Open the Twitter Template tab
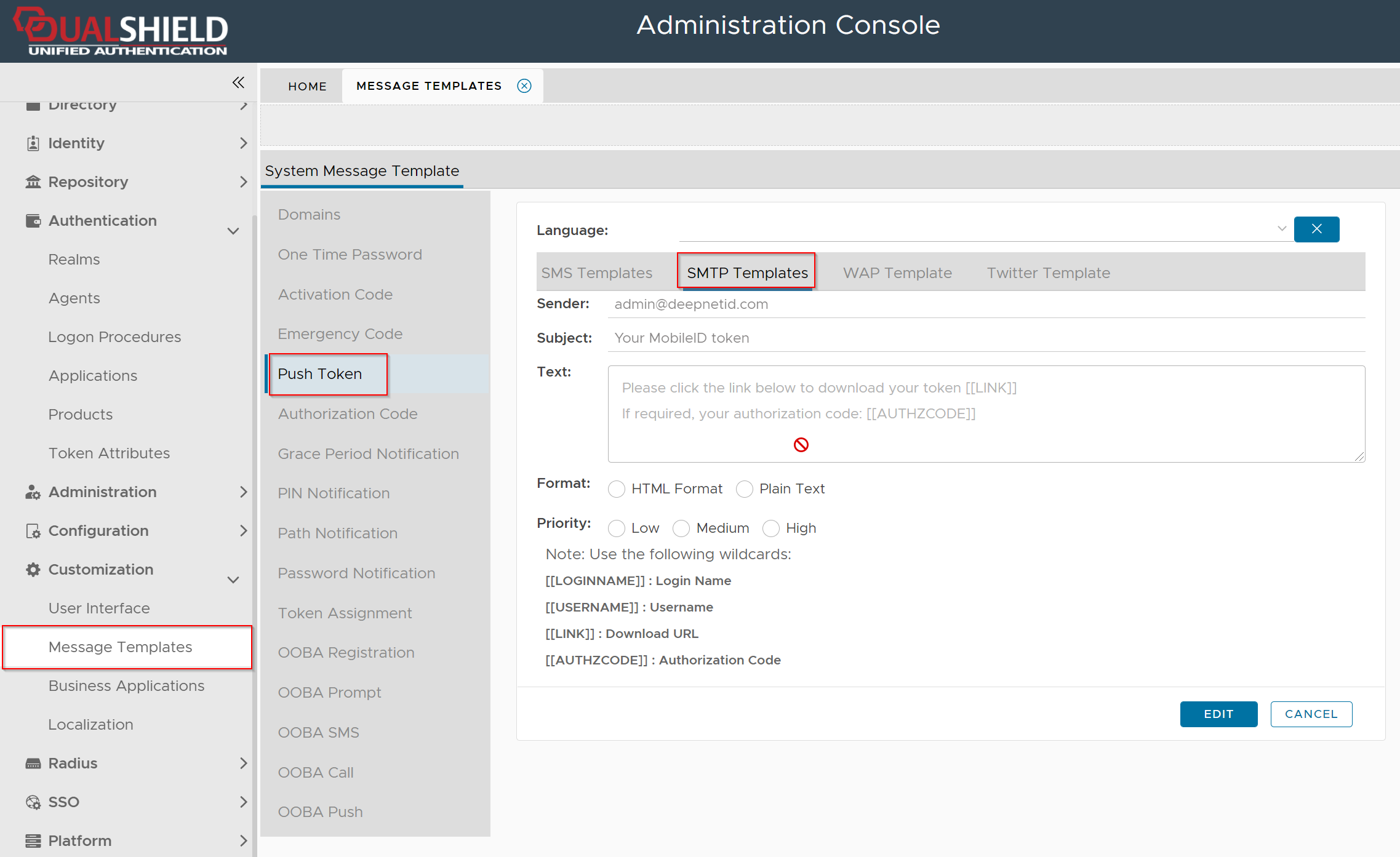The height and width of the screenshot is (857, 1400). coord(1048,273)
